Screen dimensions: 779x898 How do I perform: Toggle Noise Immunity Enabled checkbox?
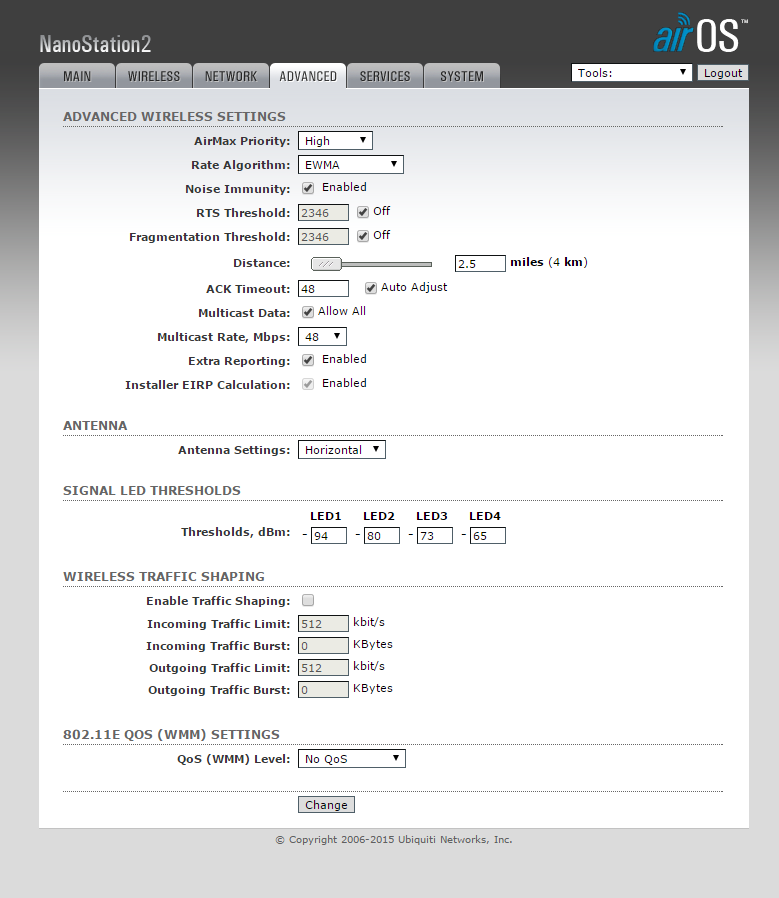coord(308,188)
